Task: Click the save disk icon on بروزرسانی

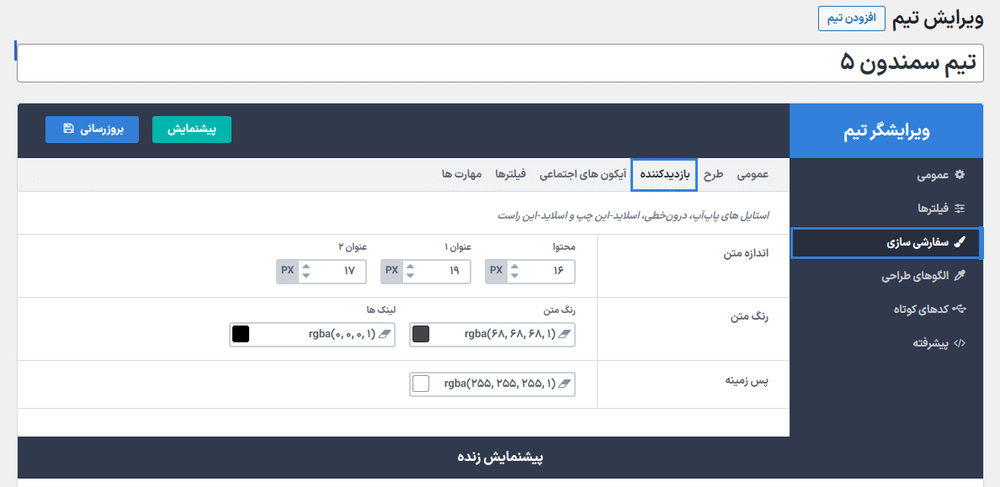Action: 68,130
